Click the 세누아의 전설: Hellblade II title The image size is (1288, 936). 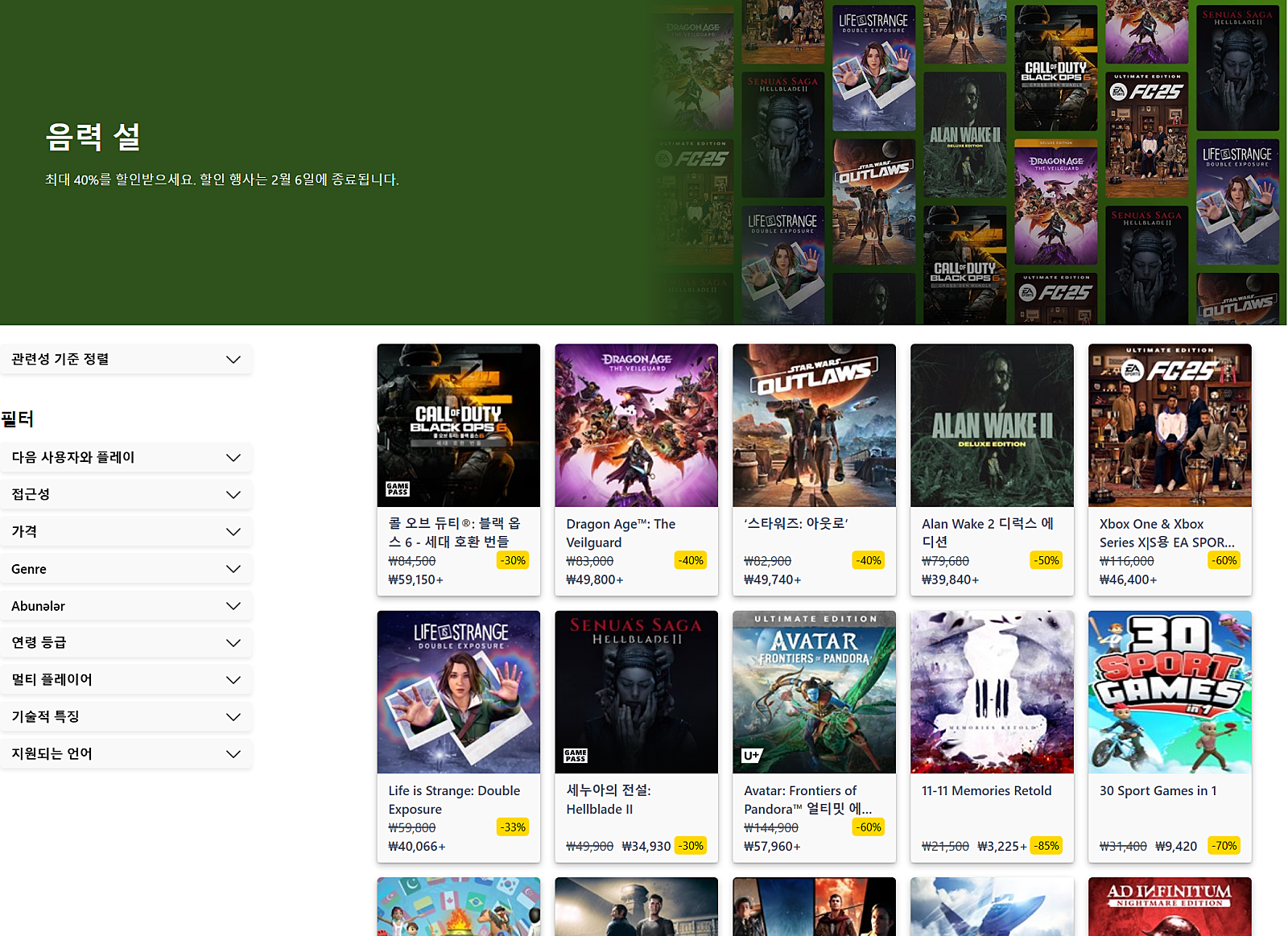609,800
